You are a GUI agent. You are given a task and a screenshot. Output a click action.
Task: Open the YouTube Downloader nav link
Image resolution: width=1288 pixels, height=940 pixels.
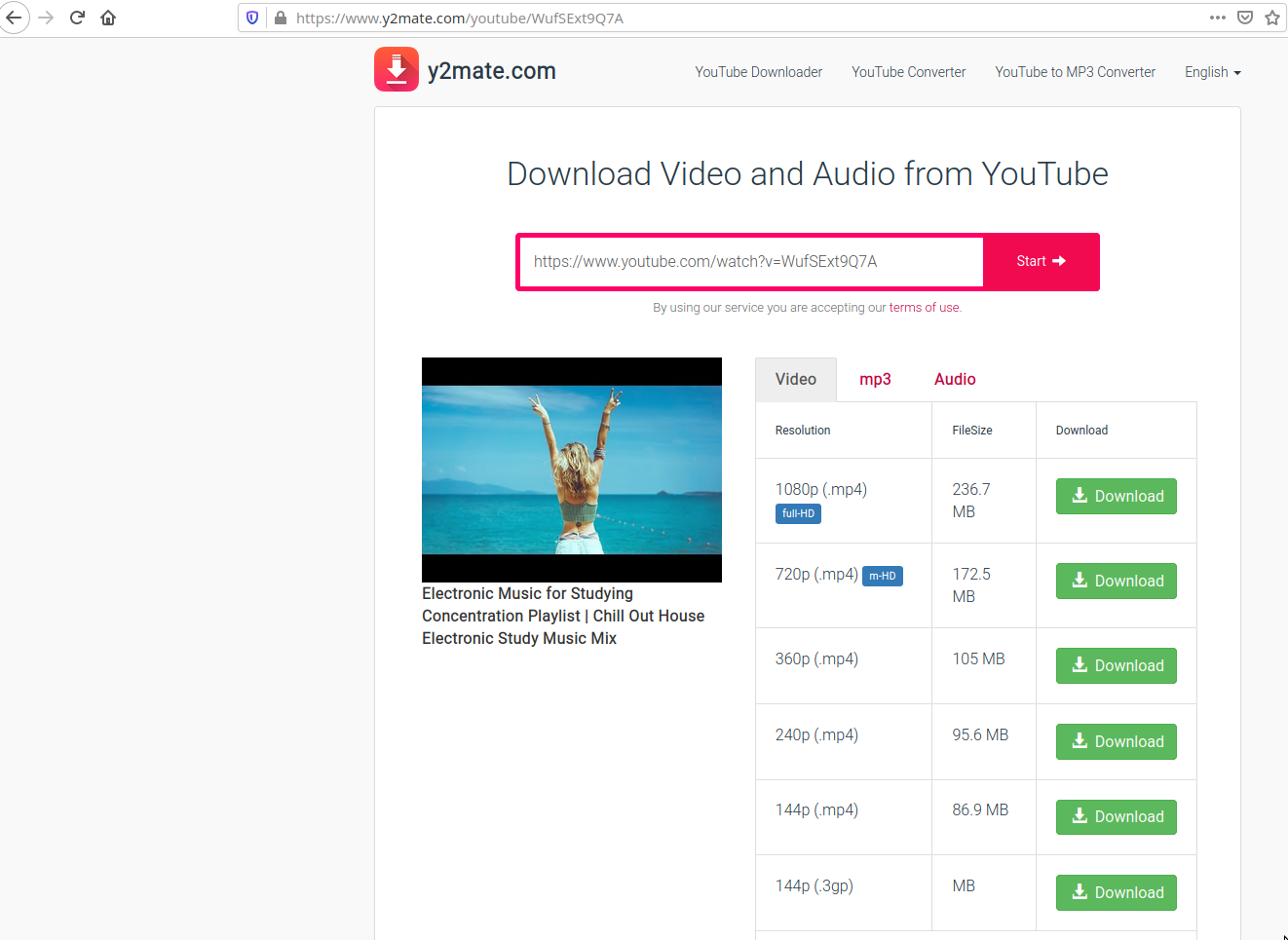(x=759, y=72)
